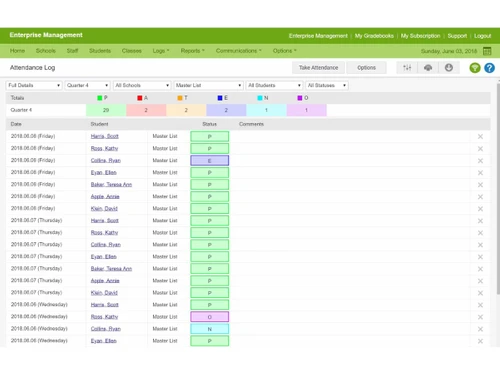Screen dimensions: 500x375
Task: Click the page vertical scrollbar
Action: click(498, 189)
